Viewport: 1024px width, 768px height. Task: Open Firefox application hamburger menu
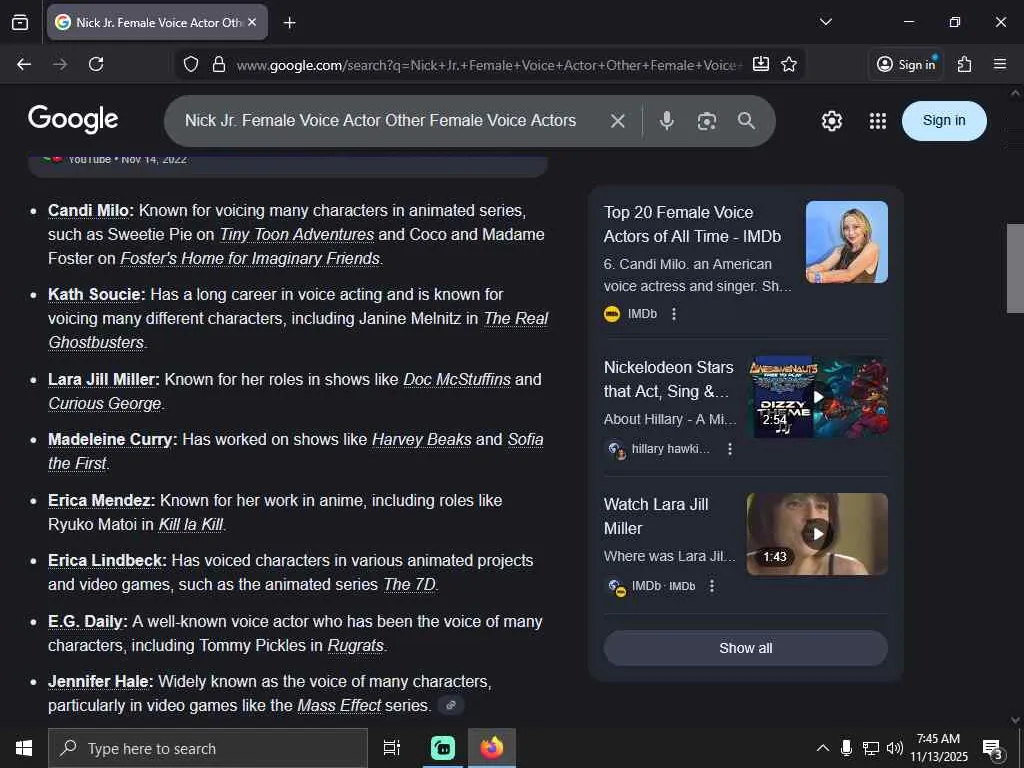click(1000, 64)
